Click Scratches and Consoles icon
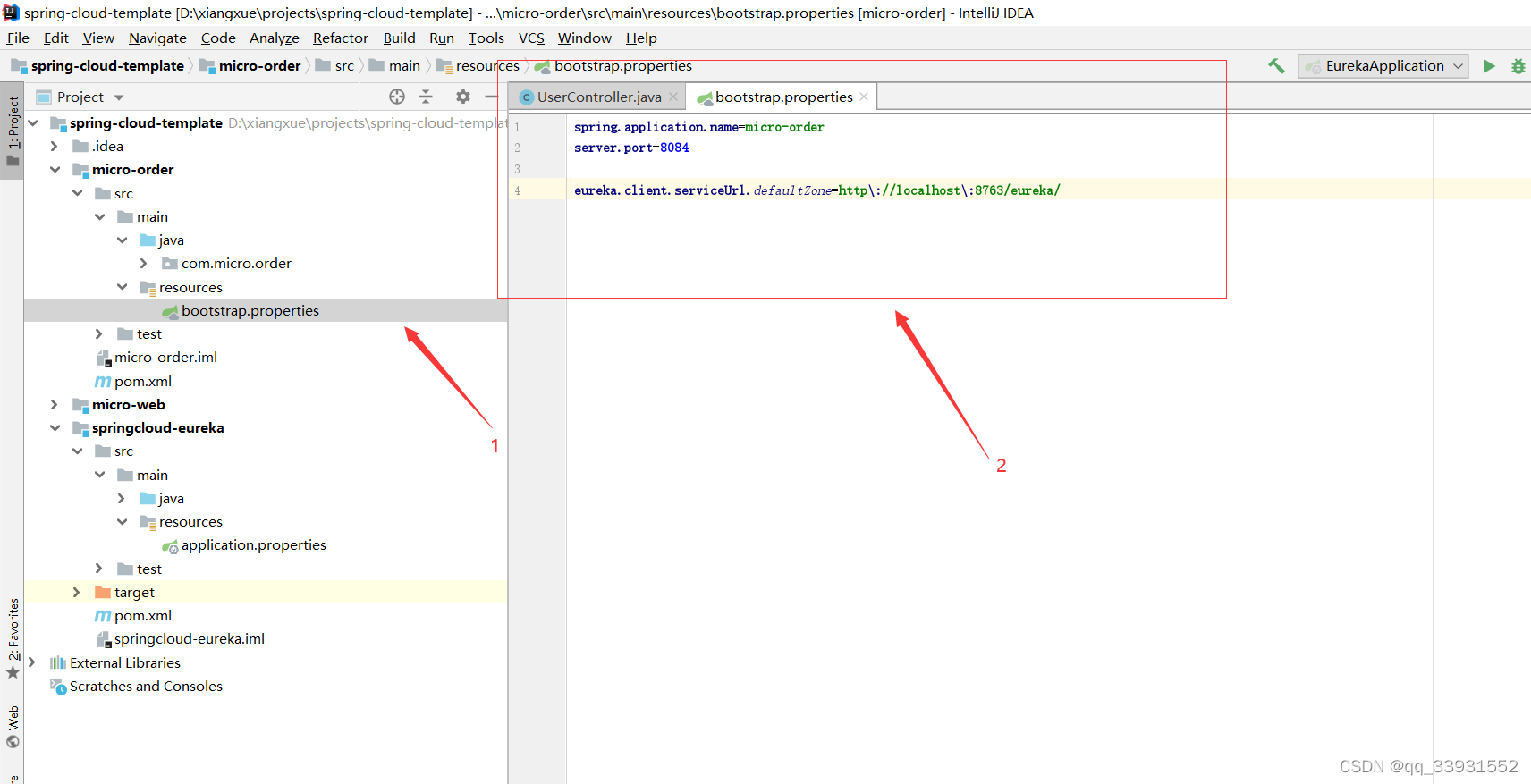1531x784 pixels. (58, 687)
